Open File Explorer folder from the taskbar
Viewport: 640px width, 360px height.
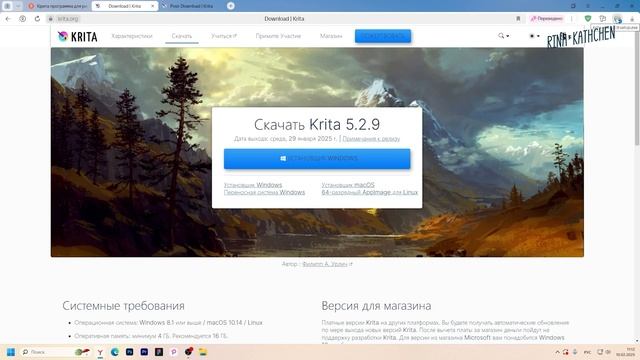coord(203,352)
